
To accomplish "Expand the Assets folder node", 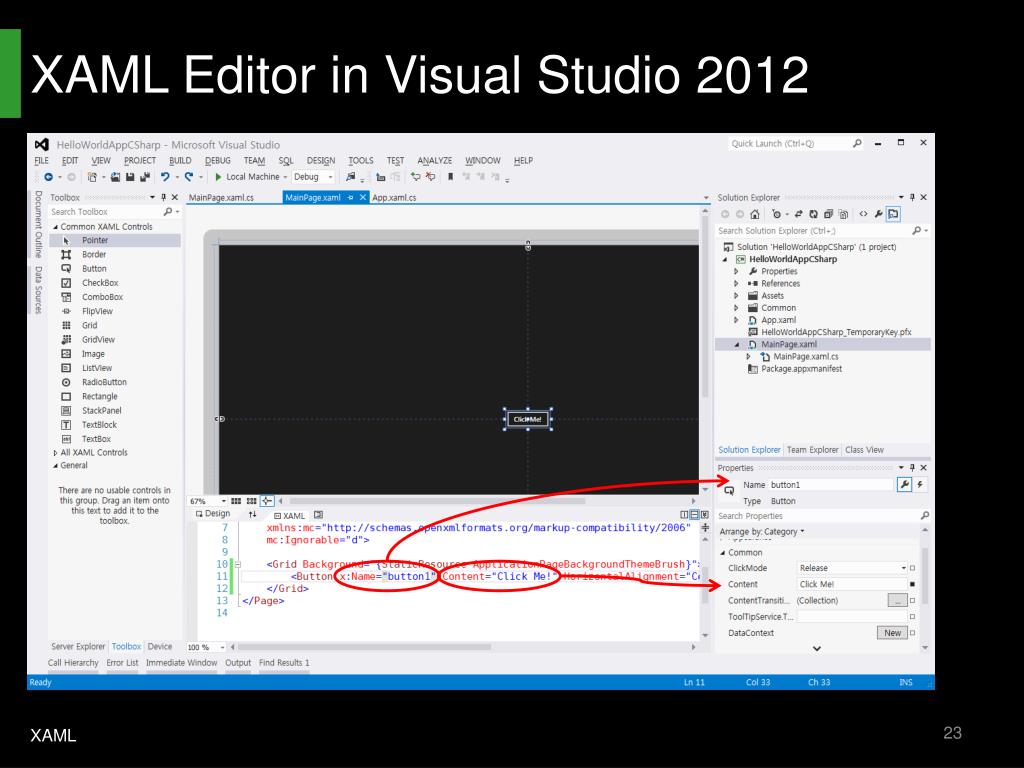I will (x=736, y=296).
